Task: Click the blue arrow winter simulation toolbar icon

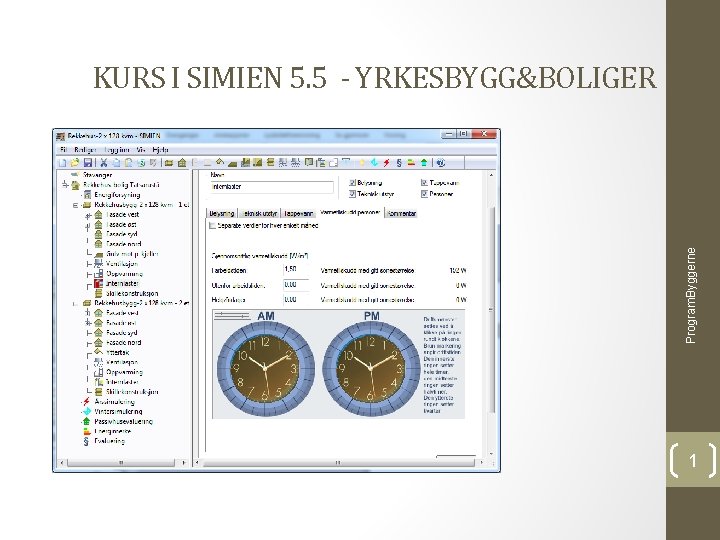Action: point(374,163)
